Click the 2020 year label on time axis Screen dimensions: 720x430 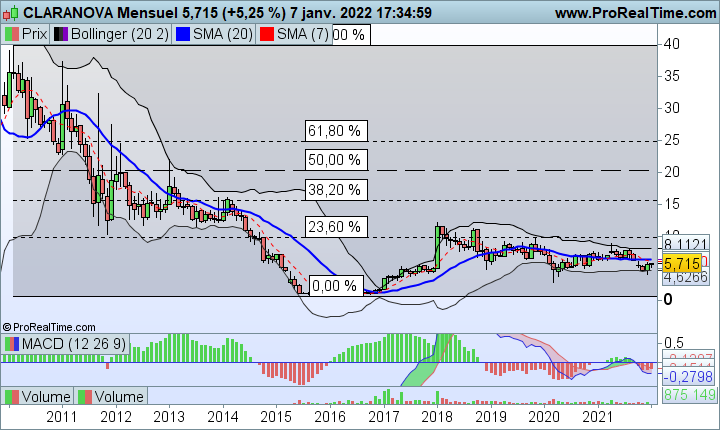click(544, 417)
